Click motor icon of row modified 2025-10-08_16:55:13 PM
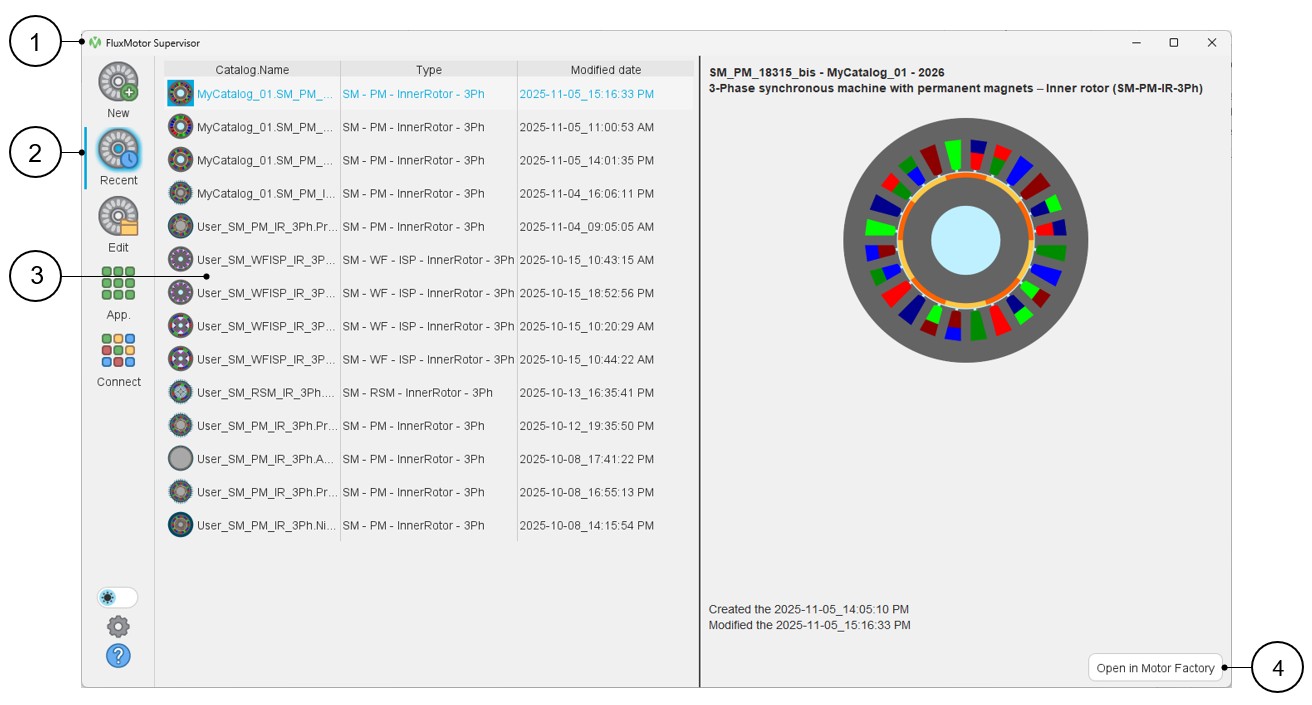Image resolution: width=1312 pixels, height=705 pixels. [x=180, y=492]
